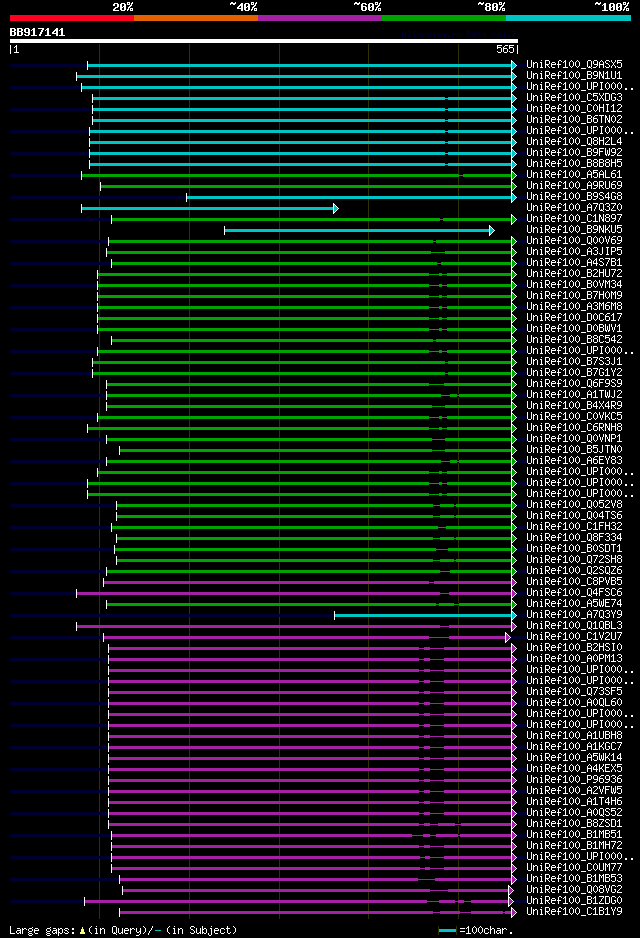The width and height of the screenshot is (640, 938).
Task: Select the UniRef100_C0HI12 label
Action: point(574,108)
